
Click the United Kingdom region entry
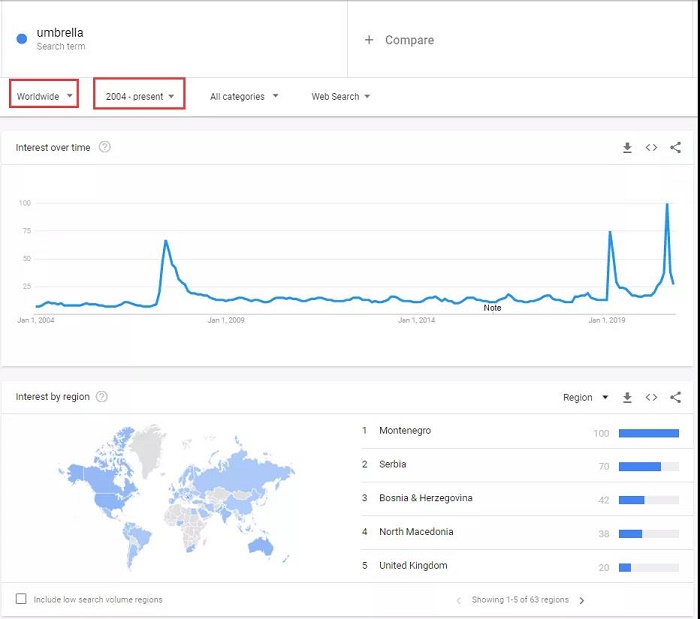(413, 566)
